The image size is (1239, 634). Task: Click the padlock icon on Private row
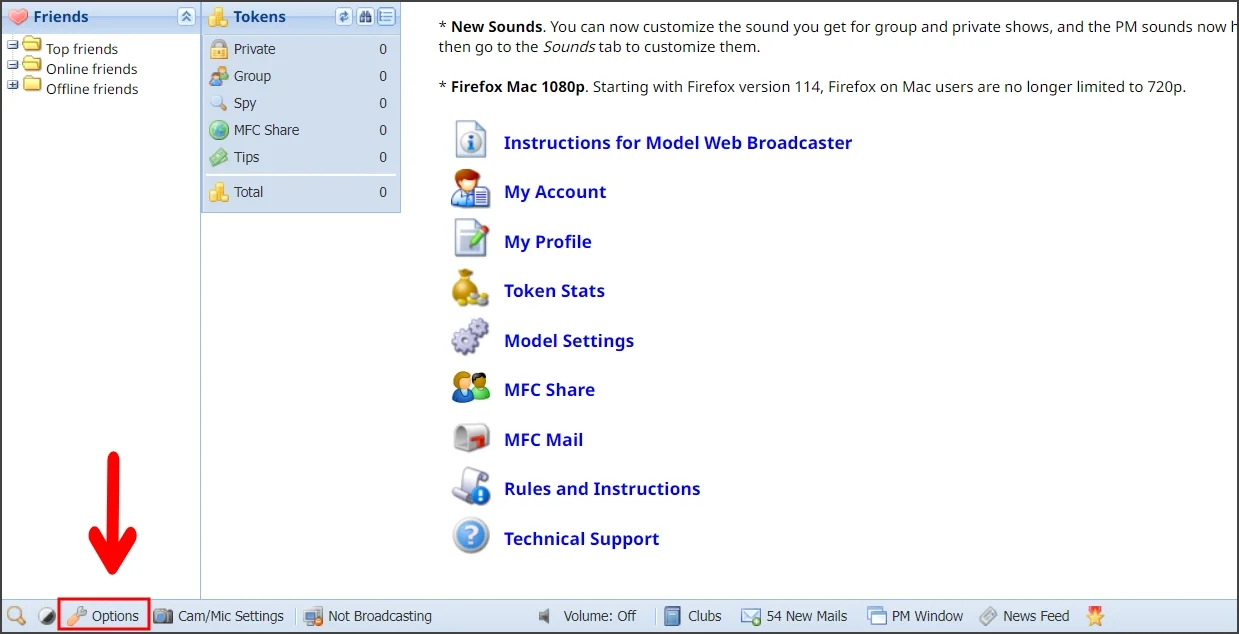pos(219,49)
